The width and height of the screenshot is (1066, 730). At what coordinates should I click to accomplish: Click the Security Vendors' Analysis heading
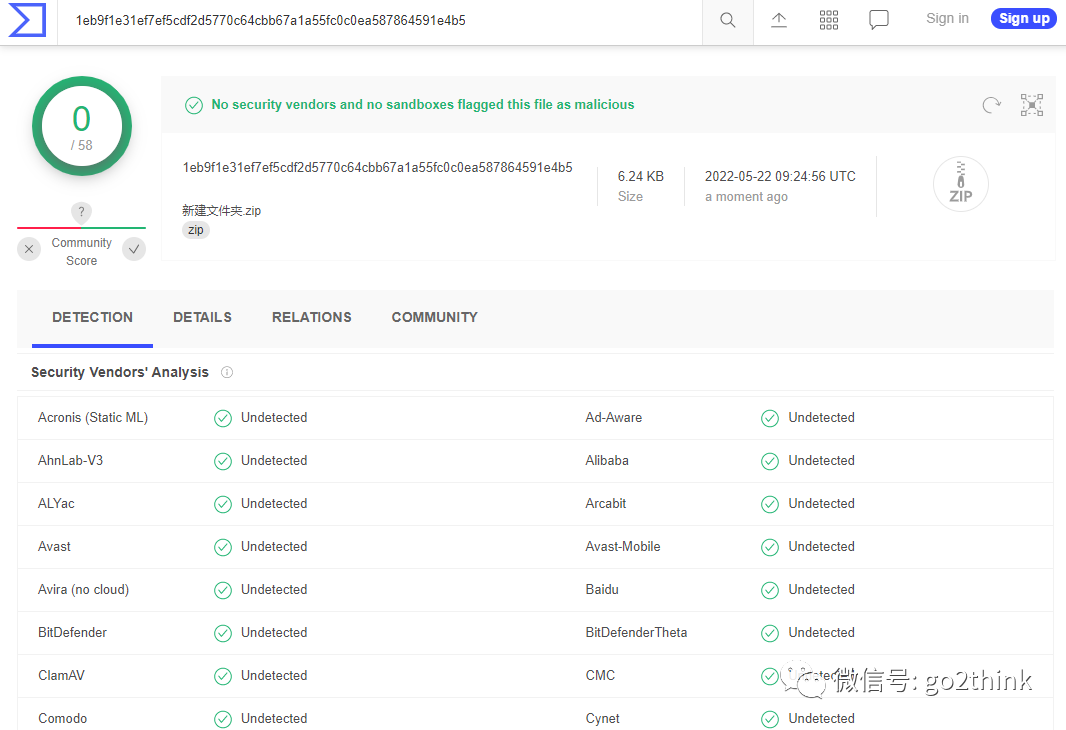(x=120, y=372)
